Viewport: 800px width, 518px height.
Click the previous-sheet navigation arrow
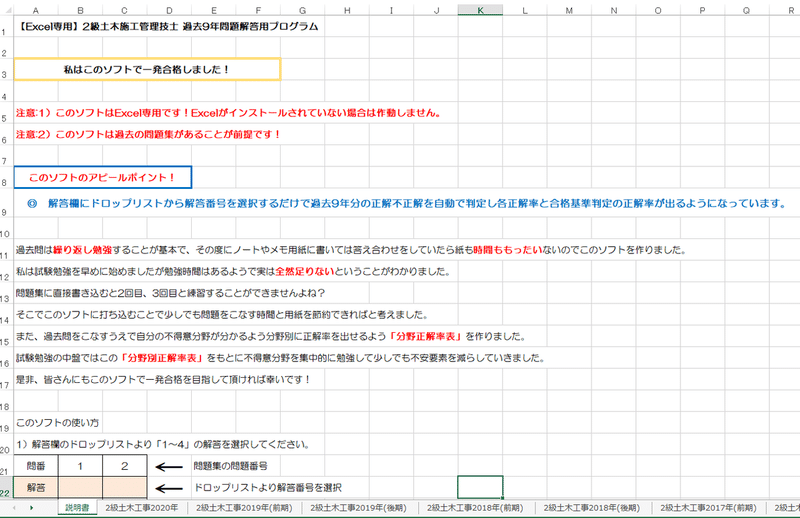pos(14,508)
